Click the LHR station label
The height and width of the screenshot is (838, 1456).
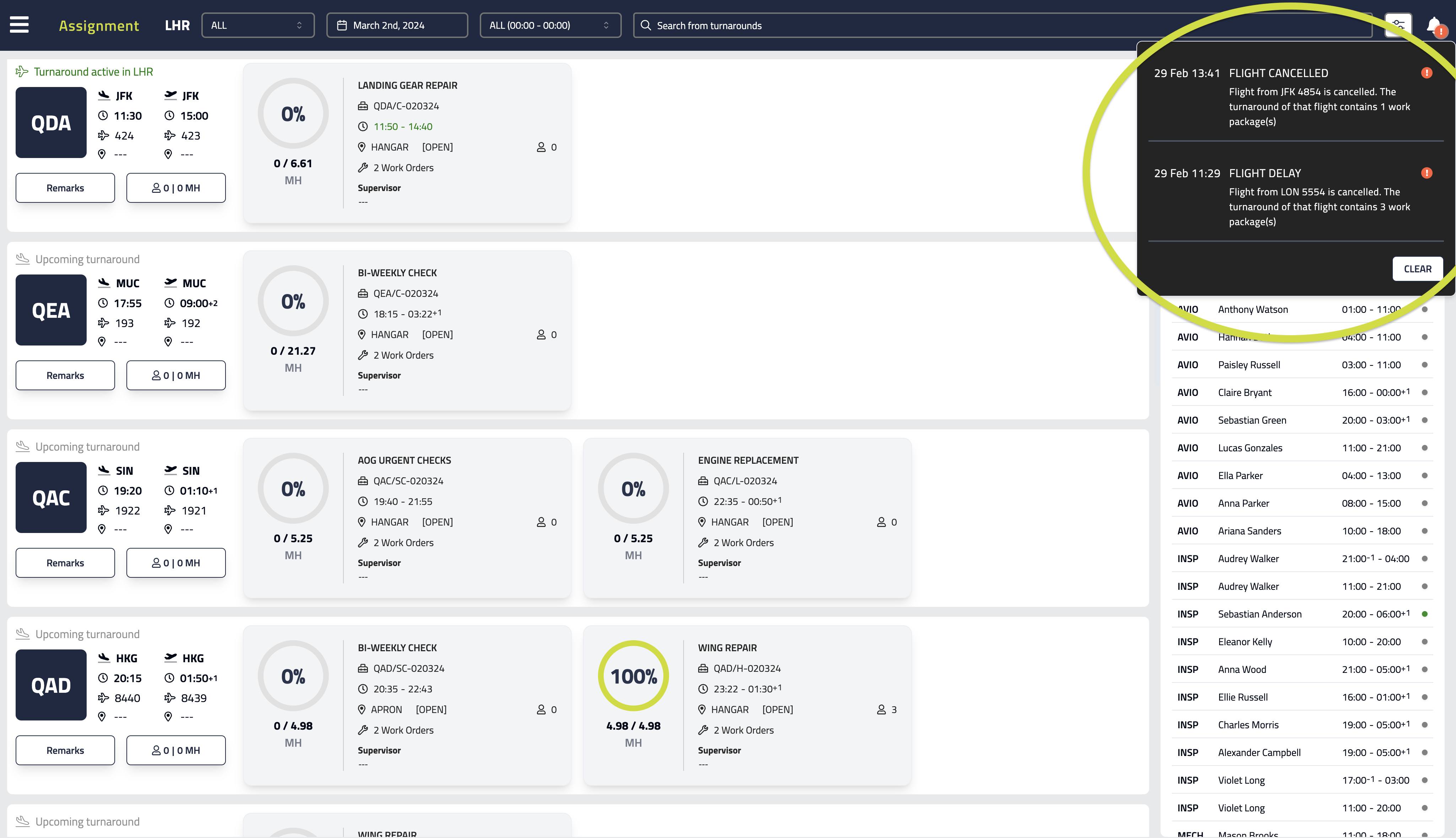(177, 25)
